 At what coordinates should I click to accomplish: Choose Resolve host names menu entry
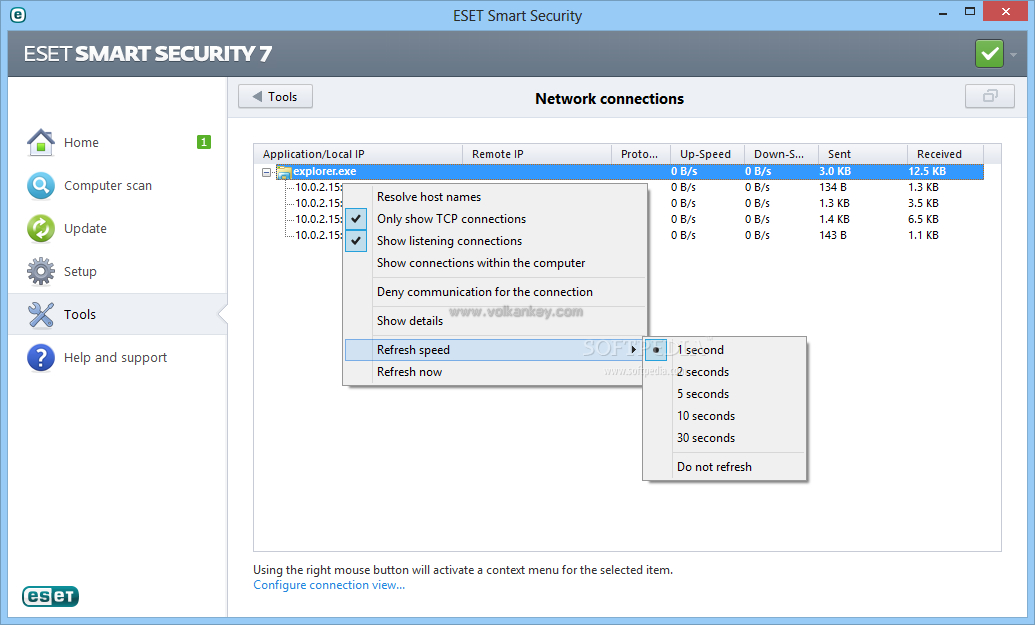[428, 197]
